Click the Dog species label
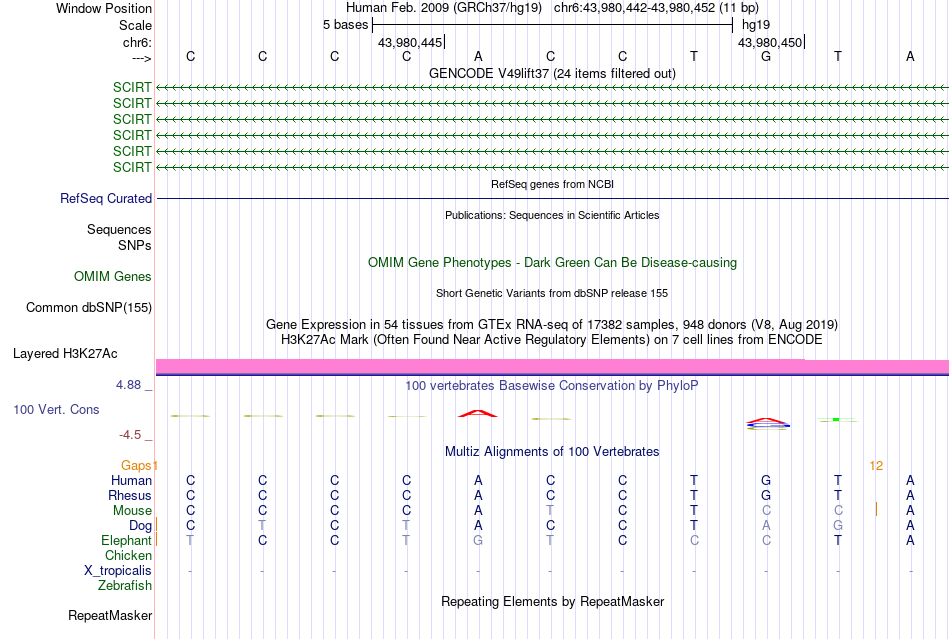Viewport: 950px width, 639px height. (140, 526)
